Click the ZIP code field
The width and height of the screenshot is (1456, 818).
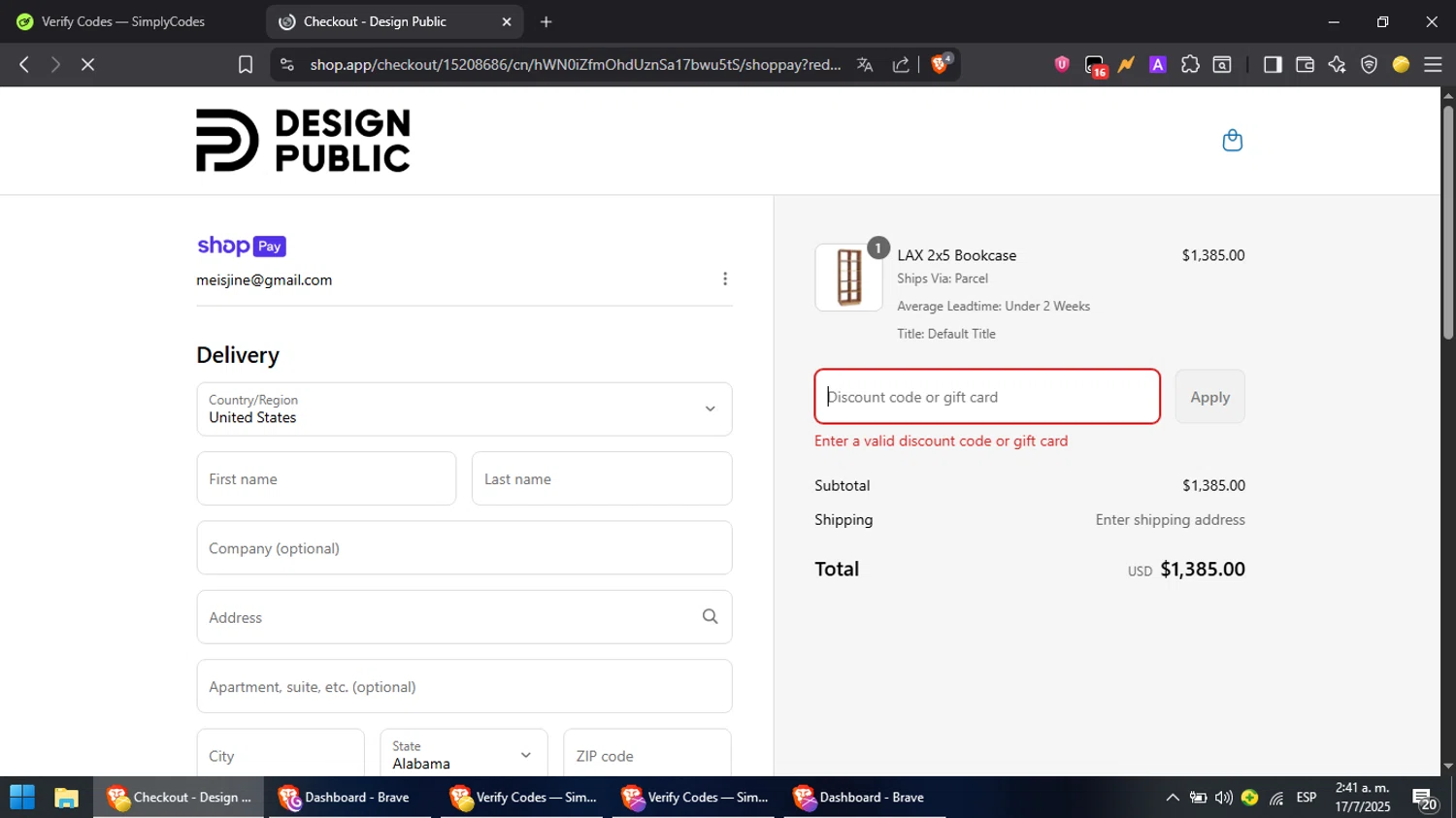647,755
